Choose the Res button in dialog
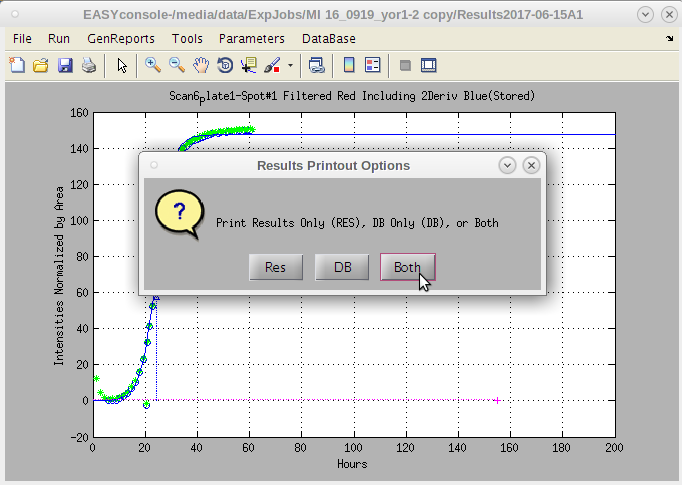 click(275, 267)
